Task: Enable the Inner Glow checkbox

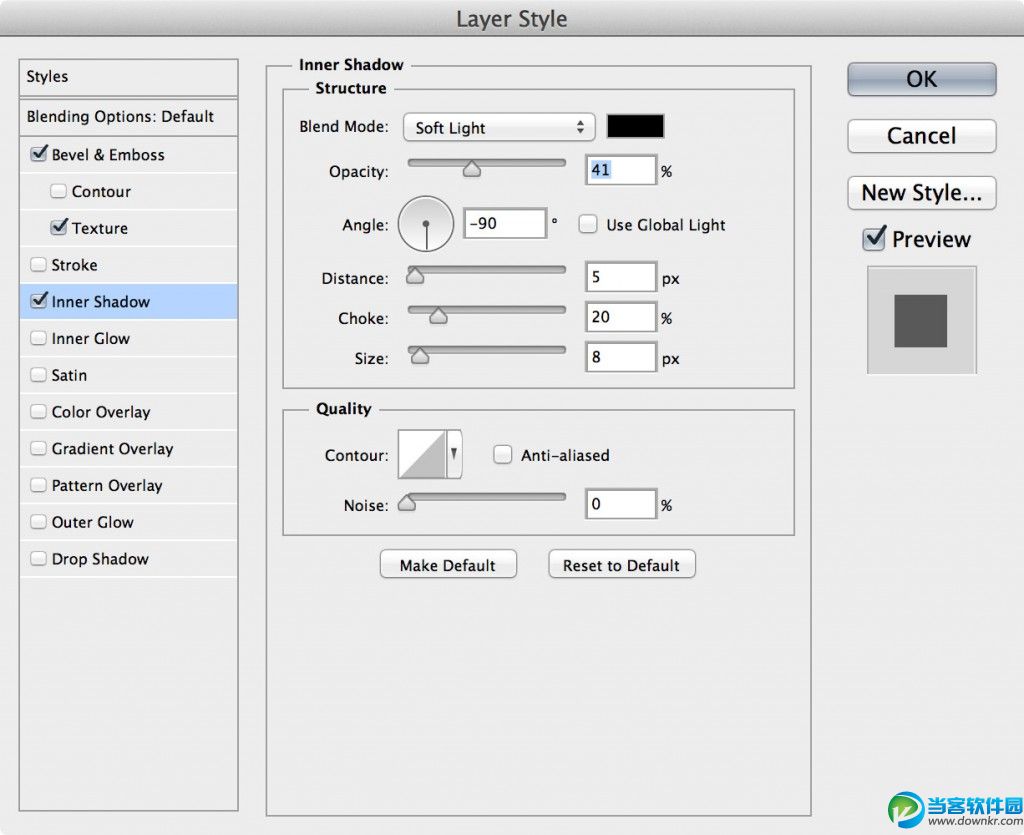Action: coord(39,338)
